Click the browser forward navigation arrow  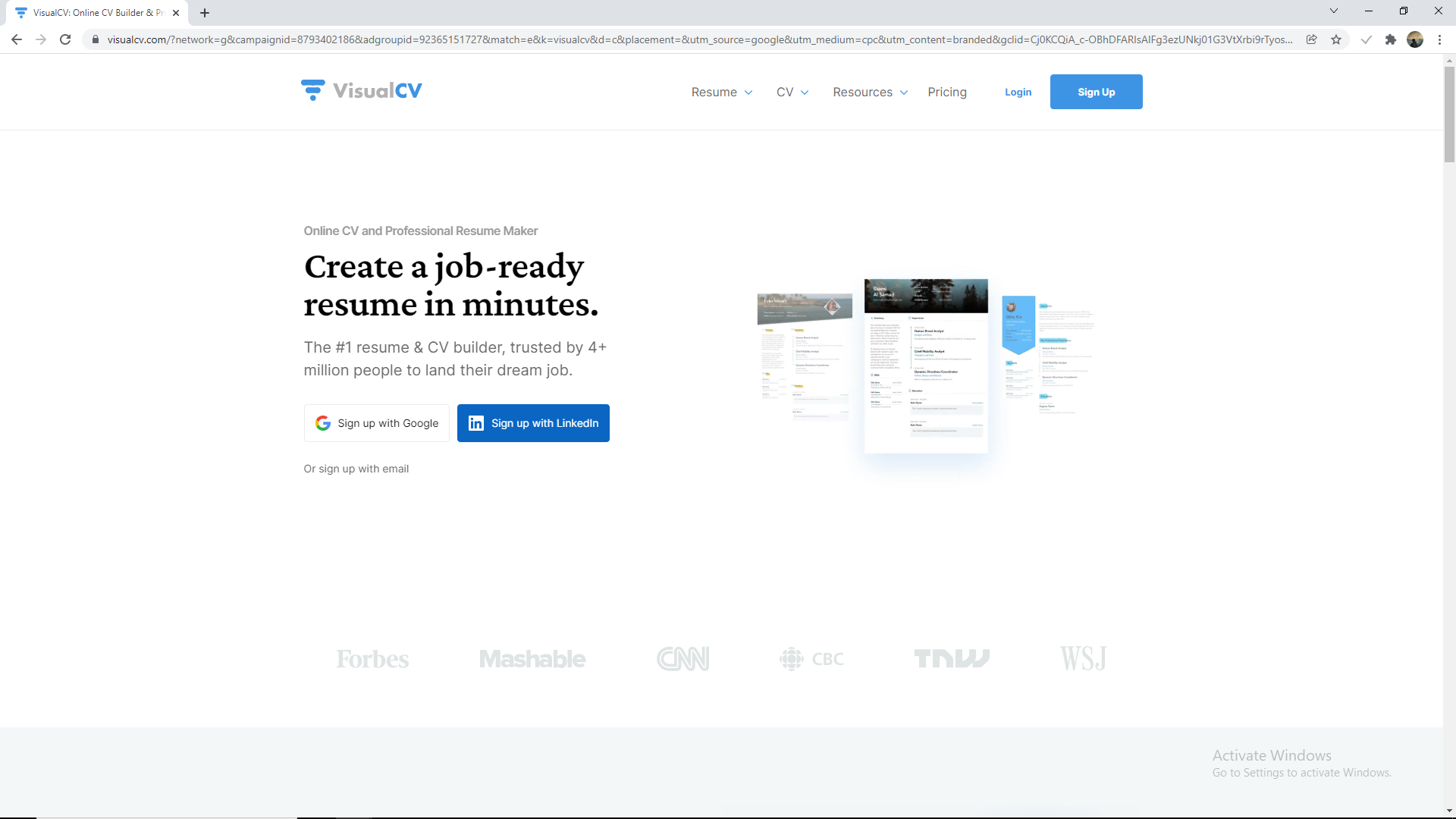coord(41,40)
